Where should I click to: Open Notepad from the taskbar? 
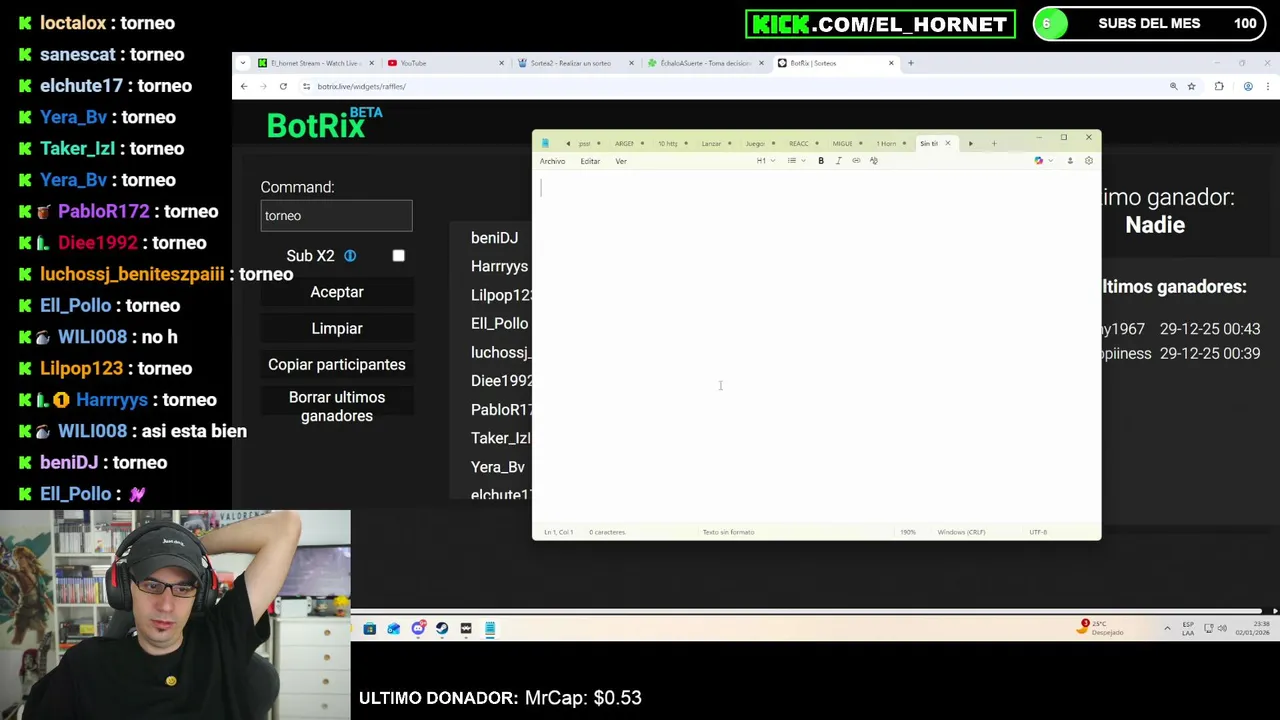point(490,629)
